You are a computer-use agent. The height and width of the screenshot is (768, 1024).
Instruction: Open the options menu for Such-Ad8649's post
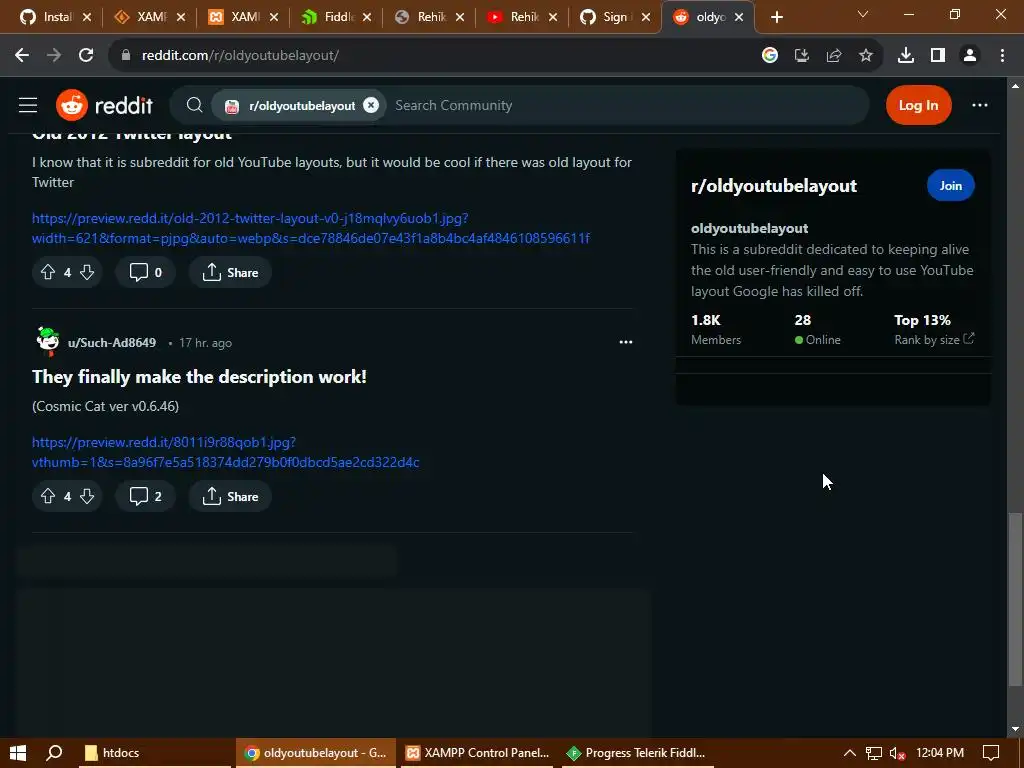point(626,342)
